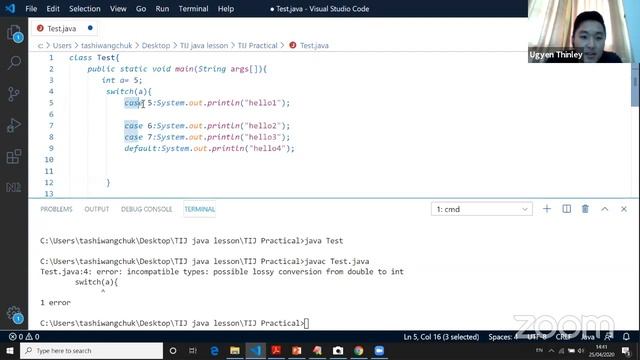Click the errors and warnings status indicator
The width and height of the screenshot is (640, 360).
[x=24, y=337]
